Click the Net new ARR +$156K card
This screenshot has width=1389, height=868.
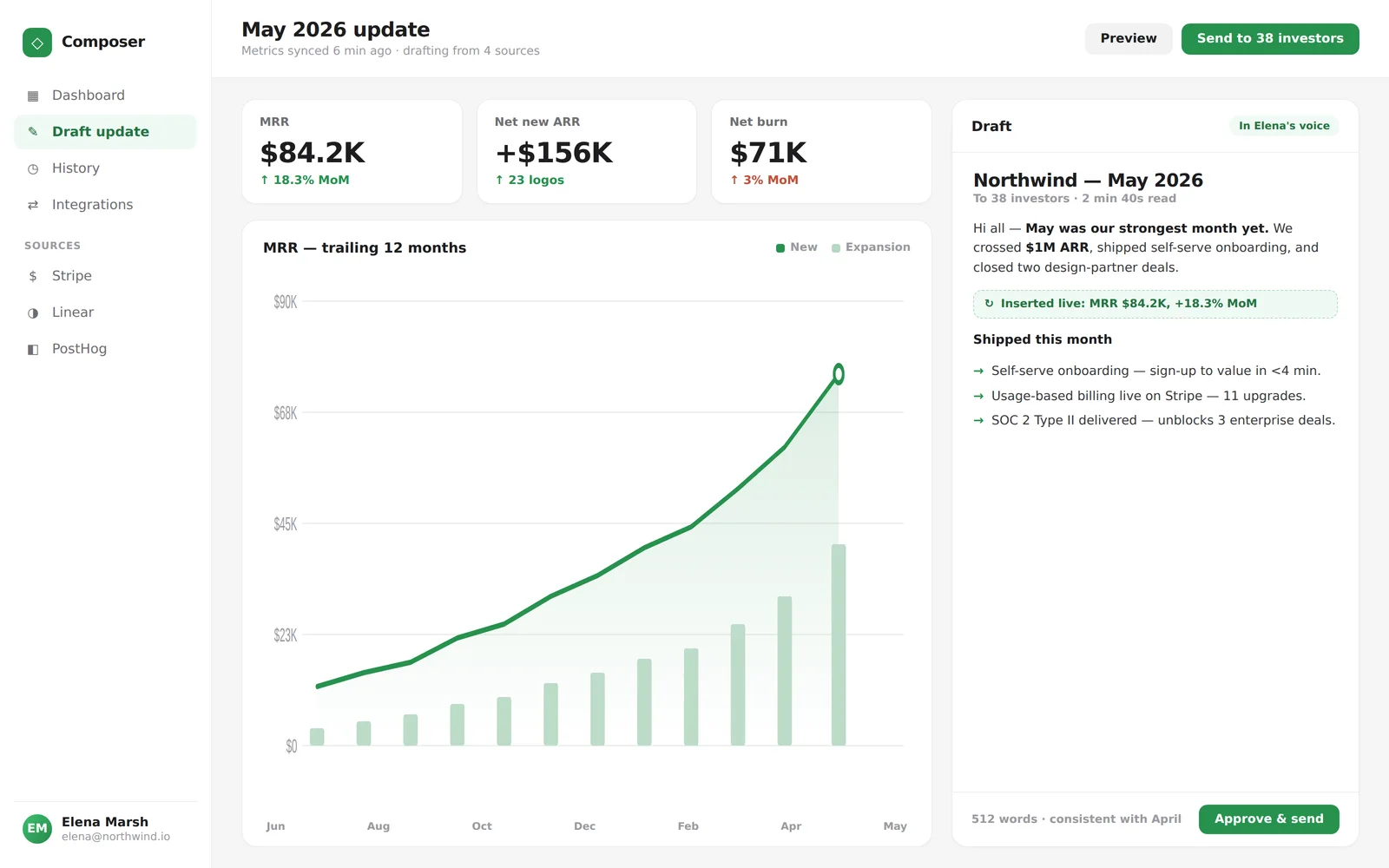[587, 151]
